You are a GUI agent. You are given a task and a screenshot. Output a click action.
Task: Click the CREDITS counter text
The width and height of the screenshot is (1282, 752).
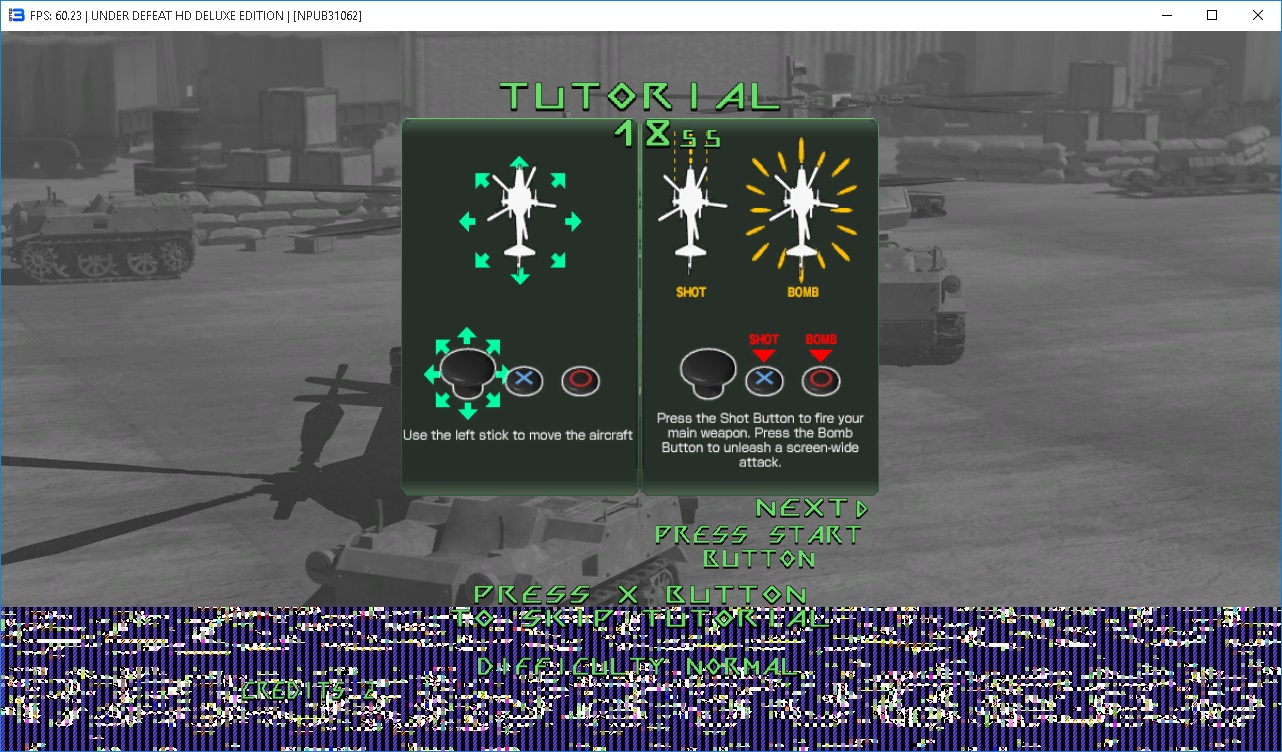tap(308, 690)
